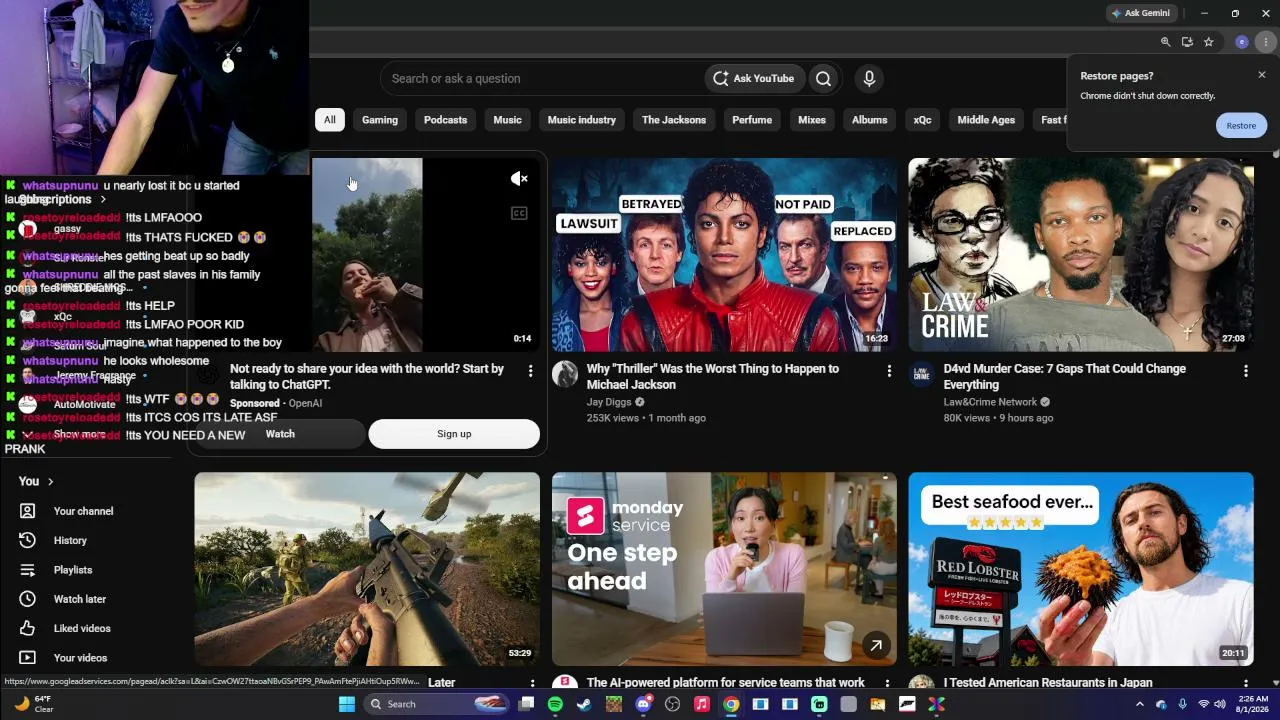This screenshot has height=720, width=1280.
Task: Start voice search with the microphone icon
Action: (869, 79)
